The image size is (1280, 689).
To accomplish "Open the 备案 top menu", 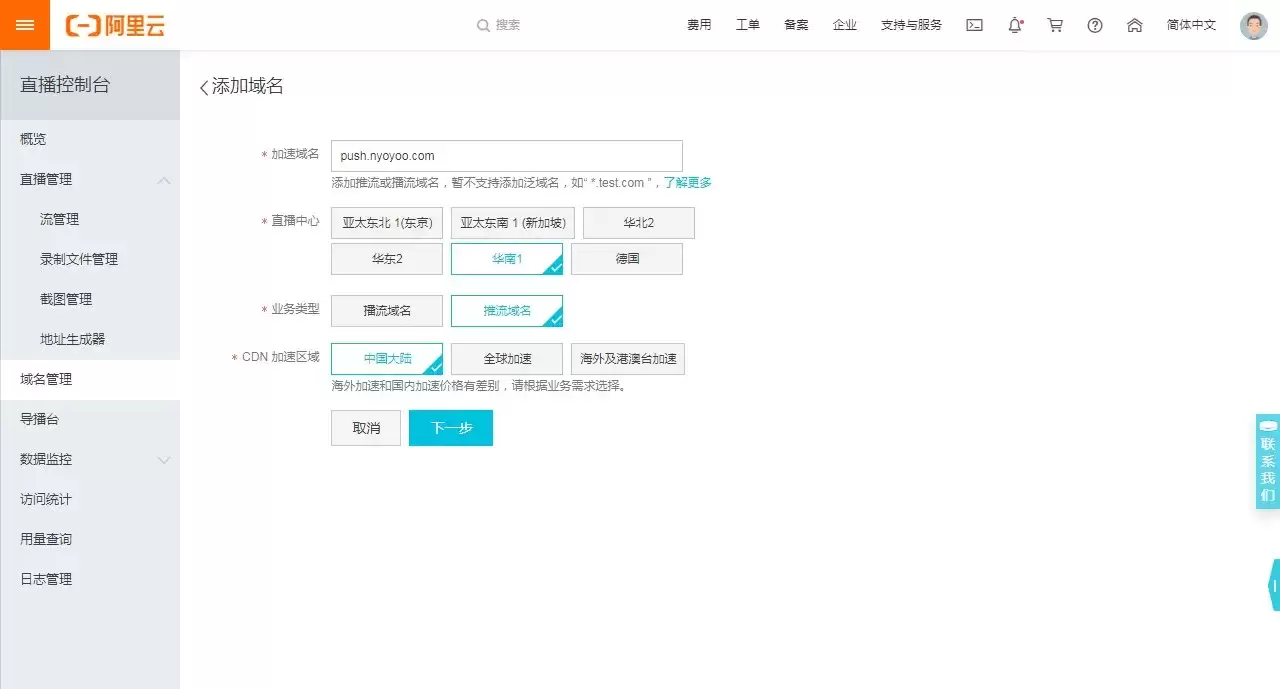I will (796, 25).
